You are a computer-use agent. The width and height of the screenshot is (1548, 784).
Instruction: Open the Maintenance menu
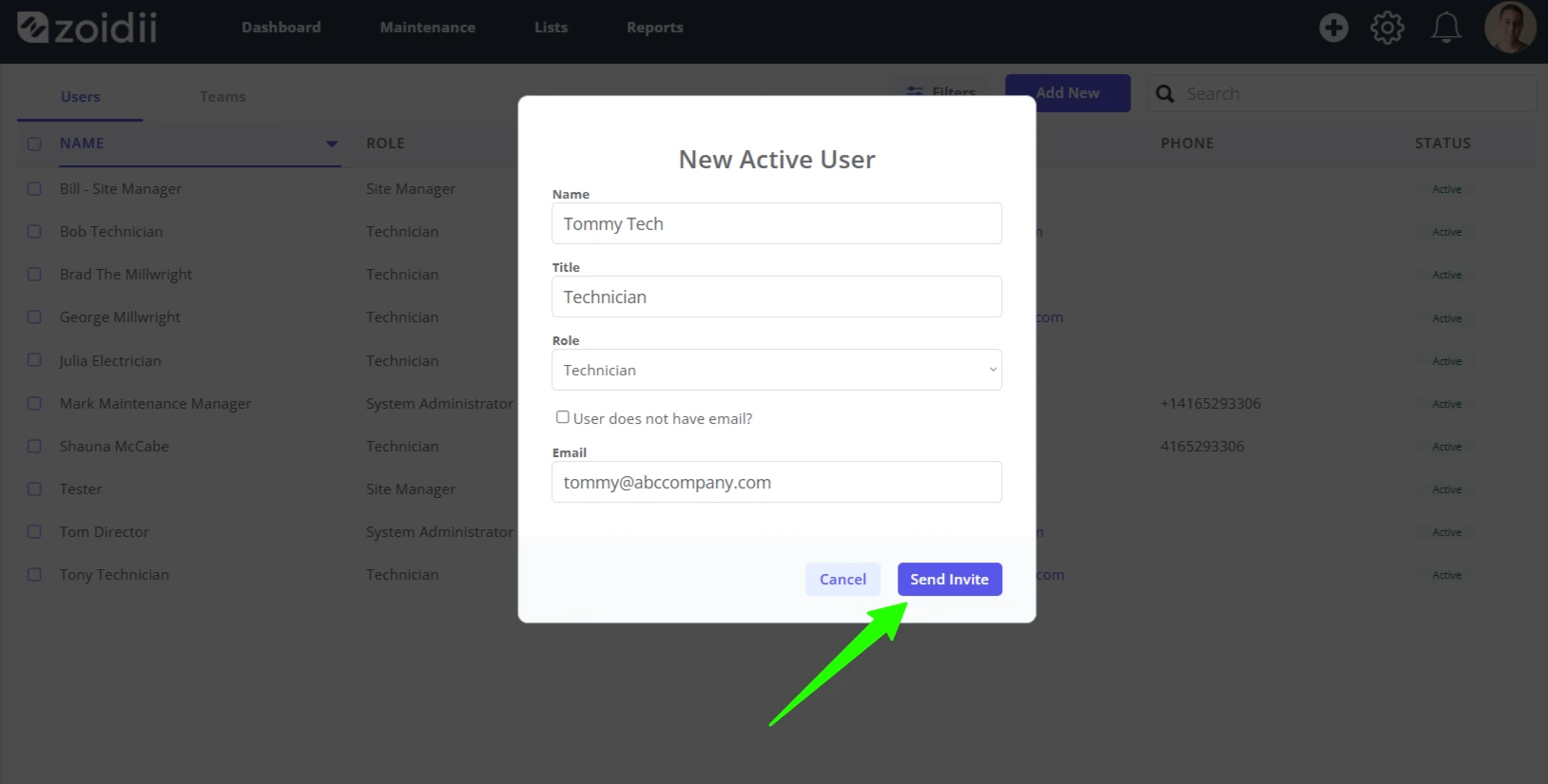point(428,28)
